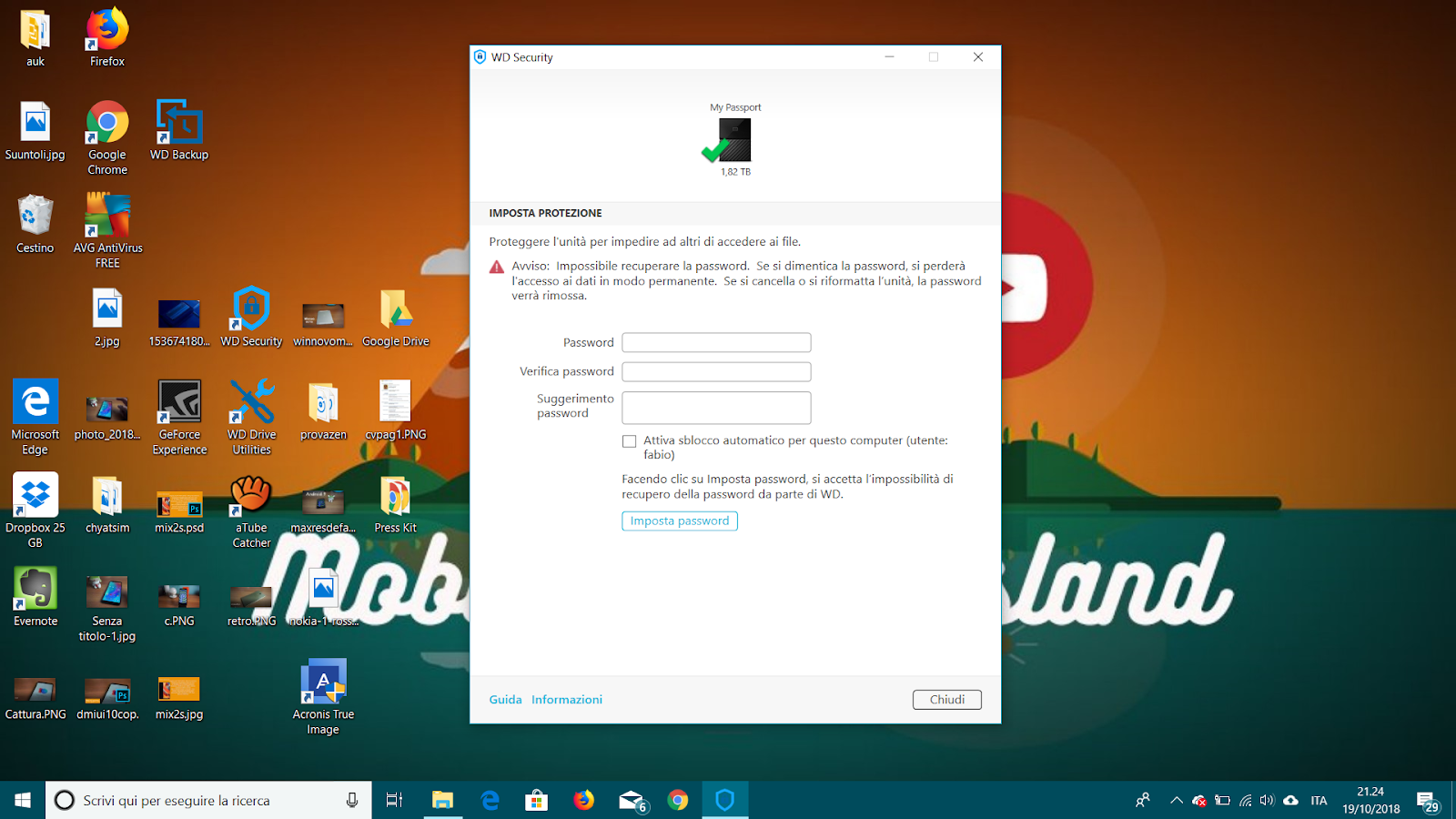
Task: Open File Explorer from taskbar
Action: [x=442, y=800]
